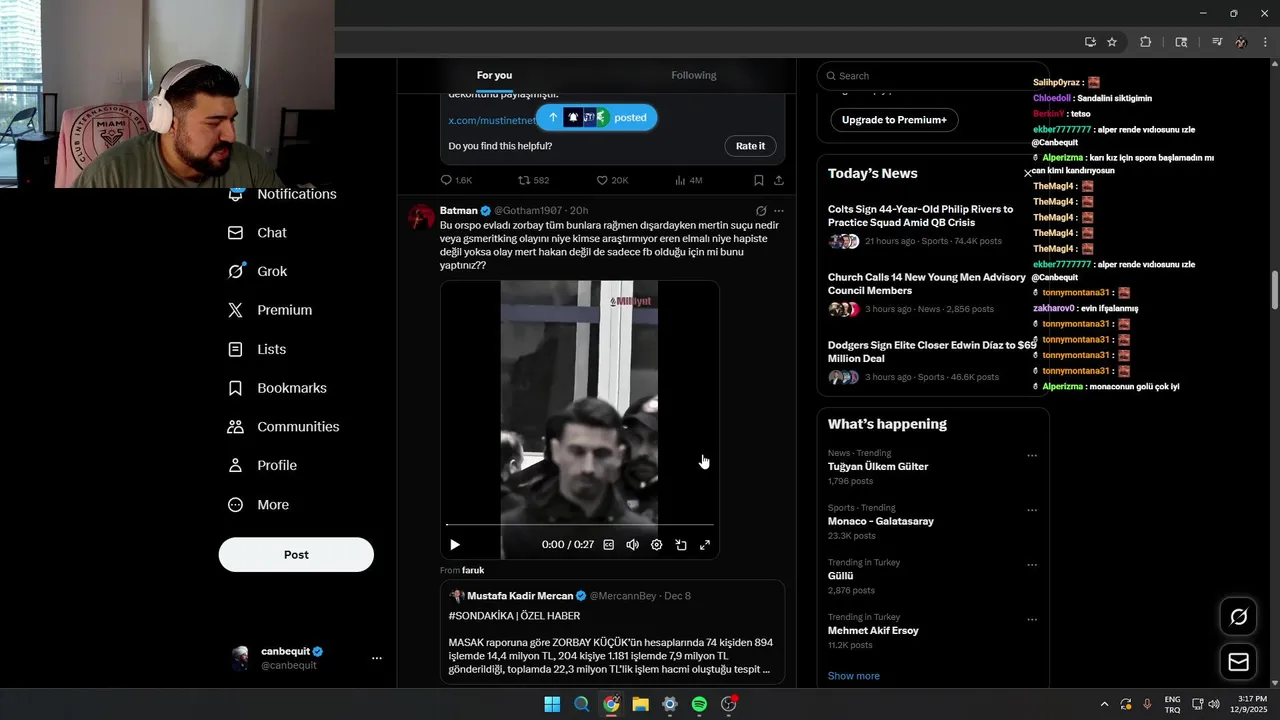Switch to the Following tab
This screenshot has width=1280, height=720.
click(693, 76)
